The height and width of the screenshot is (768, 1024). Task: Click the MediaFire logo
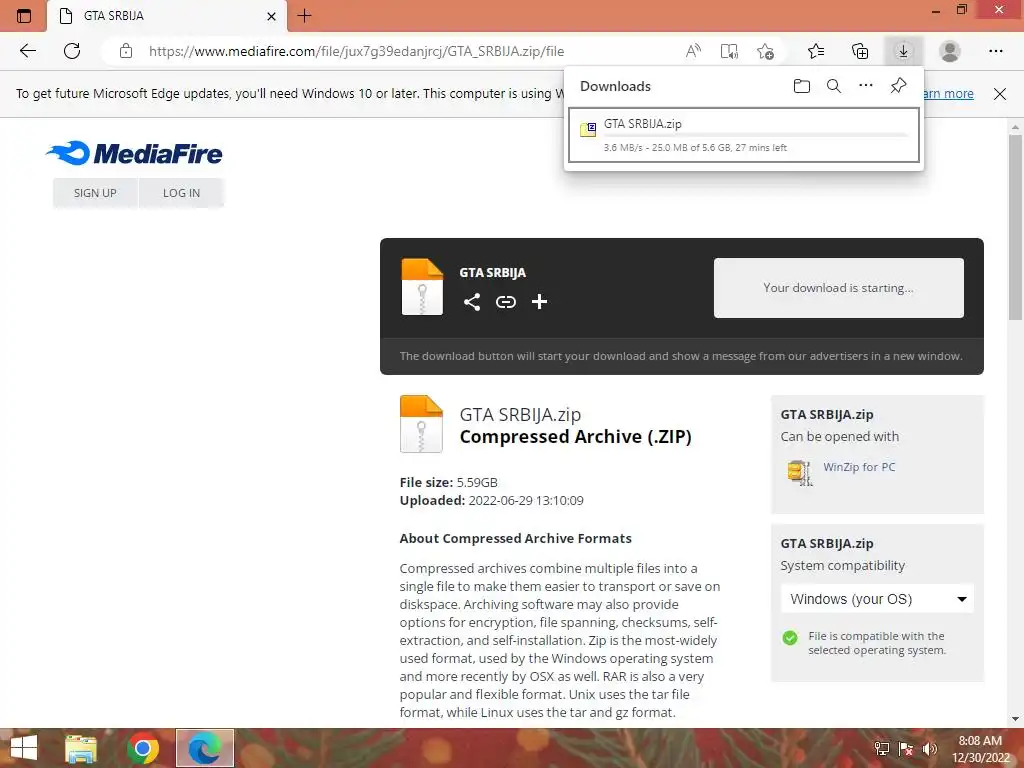134,153
